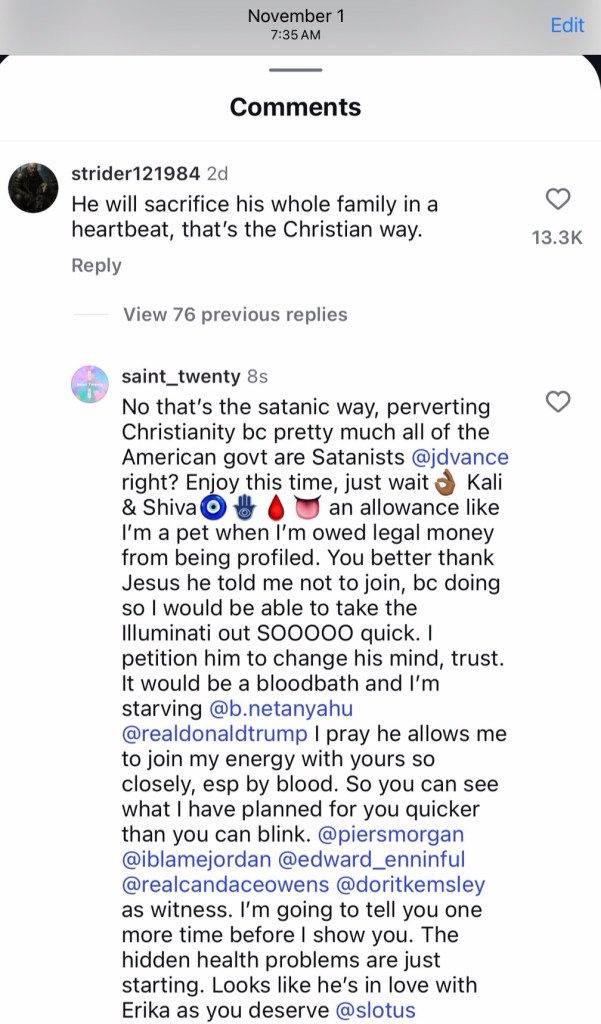Like strider121984's comment with heart icon
601x1024 pixels.
[558, 200]
